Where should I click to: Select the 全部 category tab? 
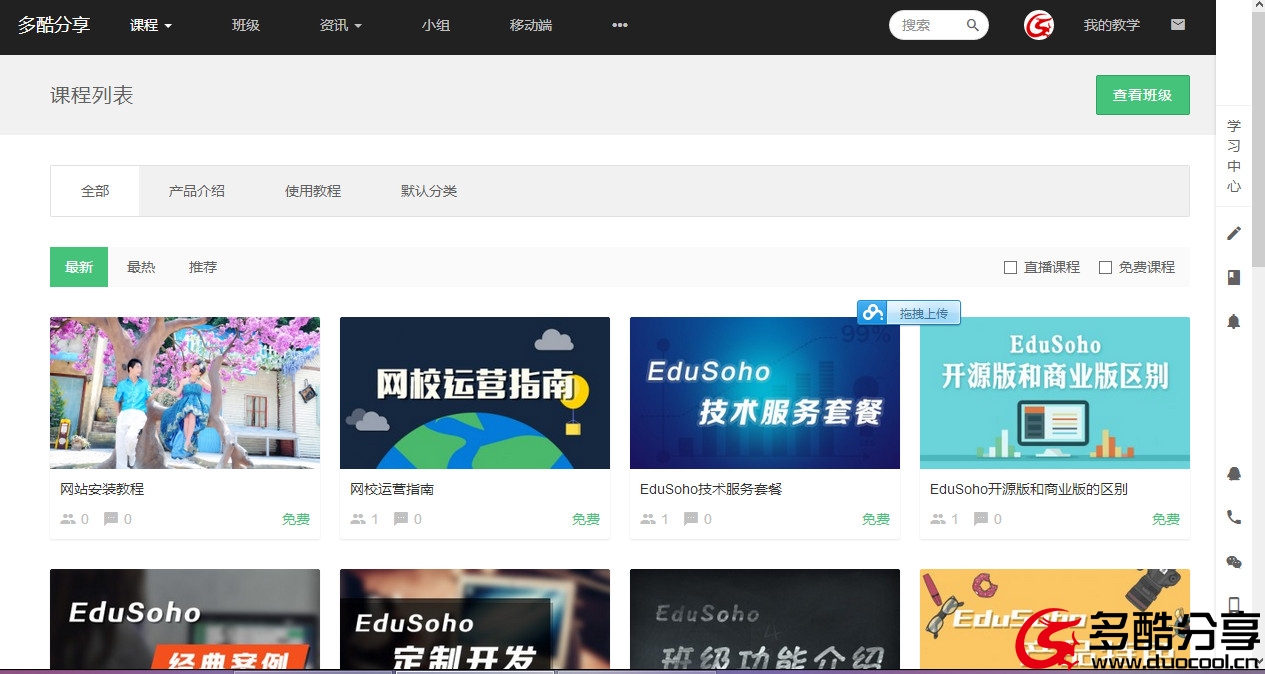[x=95, y=191]
